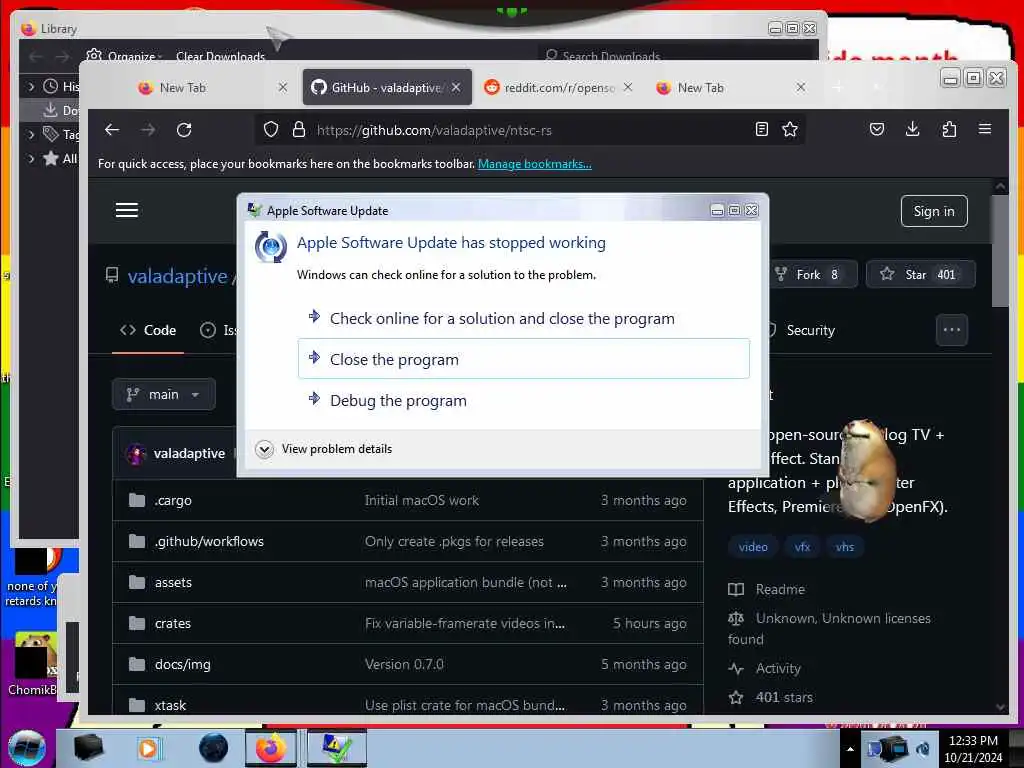Expand History item in Library window
Screen dimensions: 1024x768
click(x=31, y=86)
